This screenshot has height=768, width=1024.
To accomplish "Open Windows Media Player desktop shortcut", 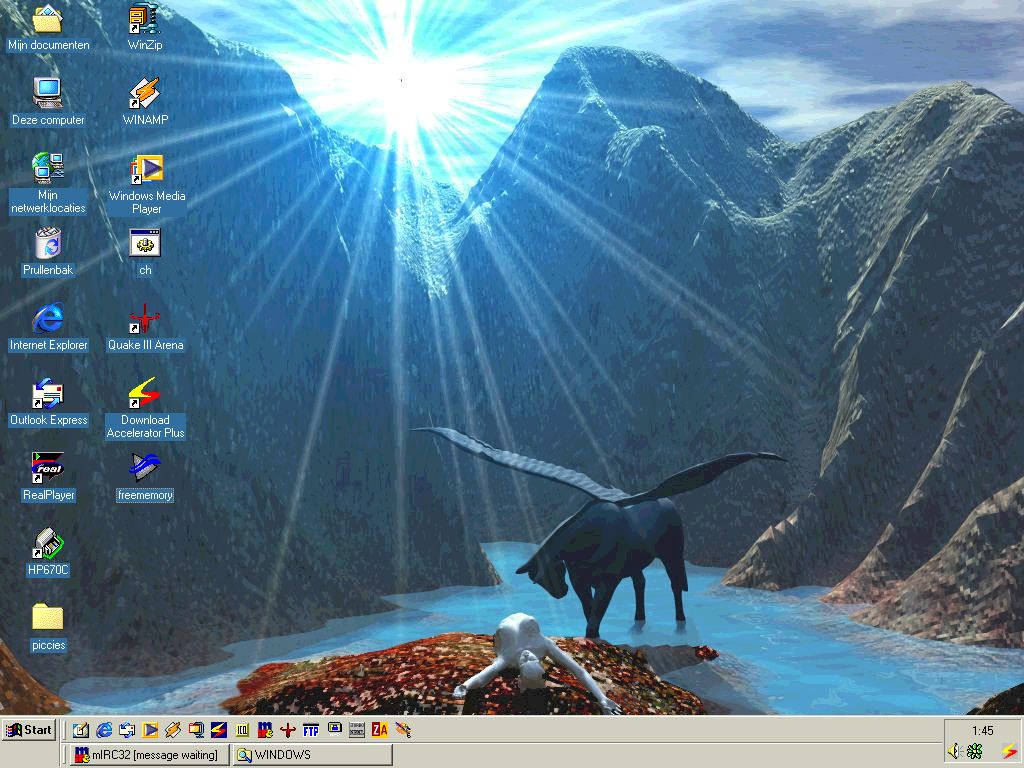I will pos(146,170).
